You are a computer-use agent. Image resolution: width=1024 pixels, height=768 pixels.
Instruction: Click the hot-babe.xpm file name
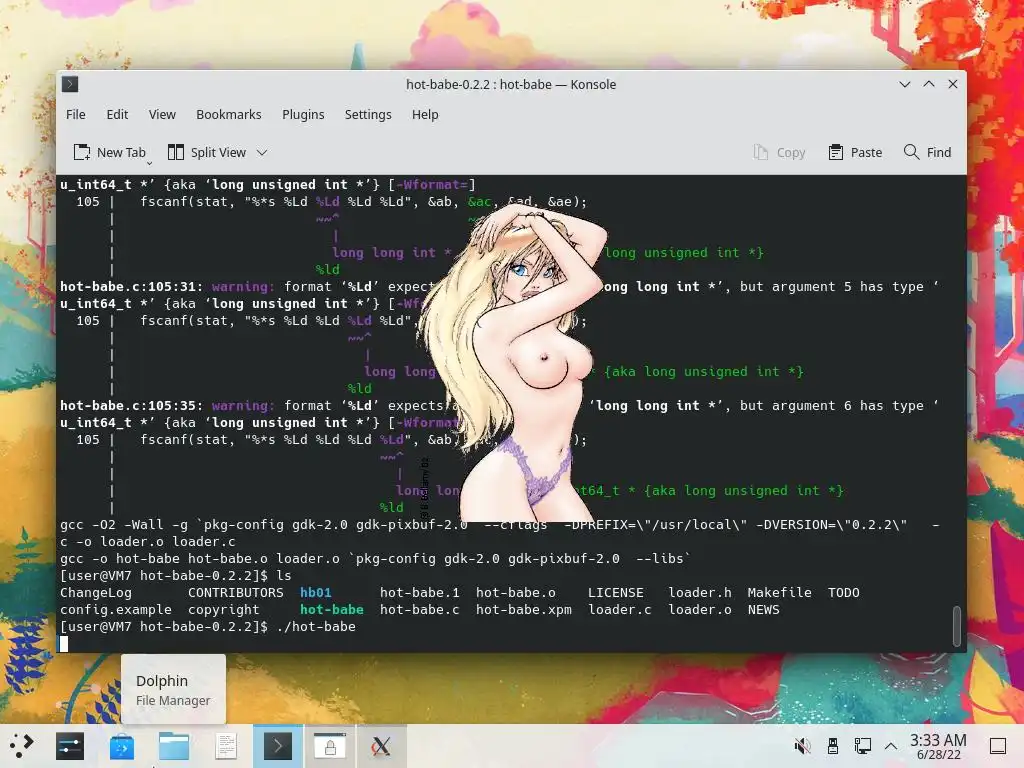[524, 609]
